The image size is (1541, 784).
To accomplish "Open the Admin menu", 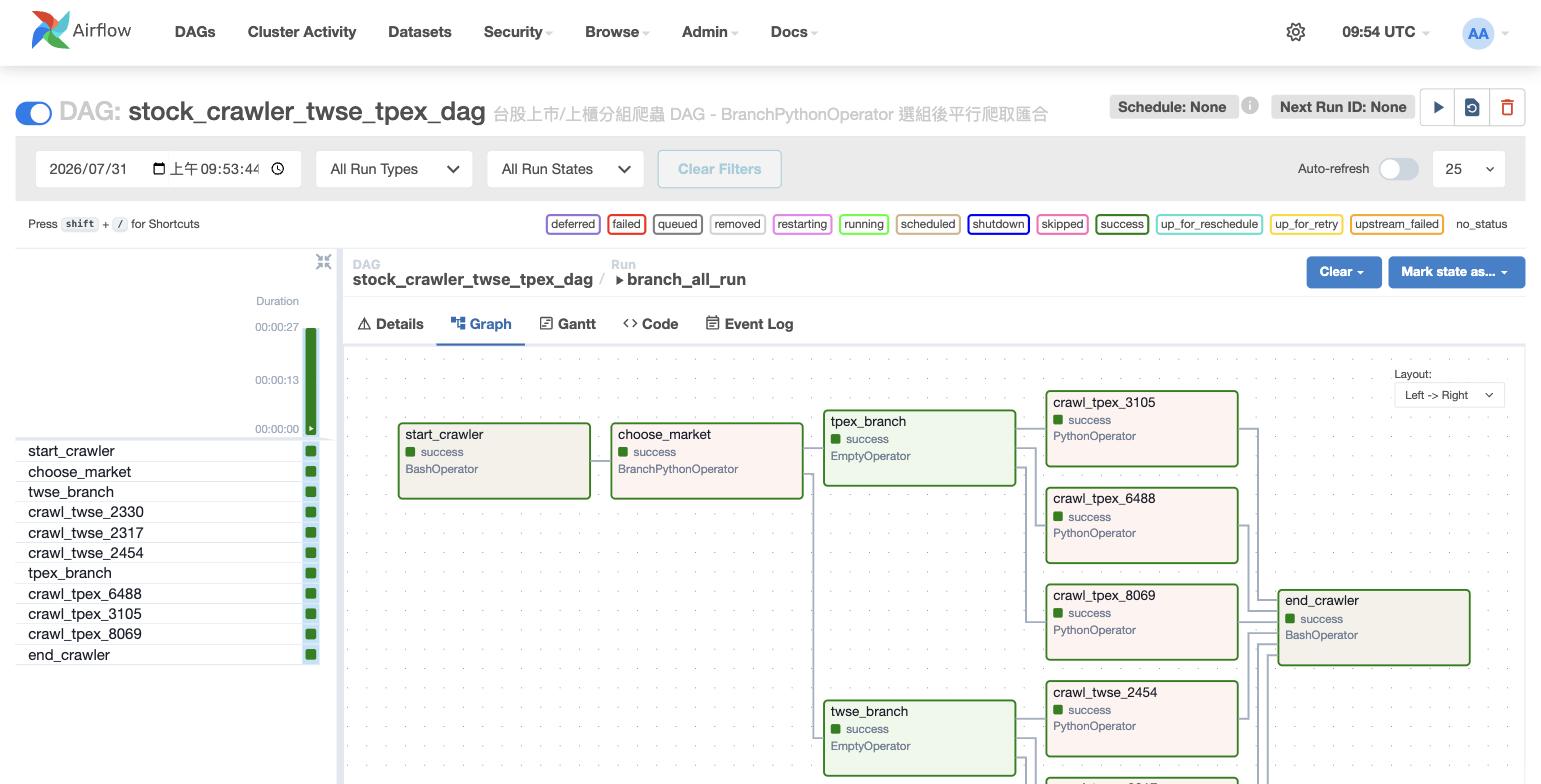I will (x=710, y=32).
